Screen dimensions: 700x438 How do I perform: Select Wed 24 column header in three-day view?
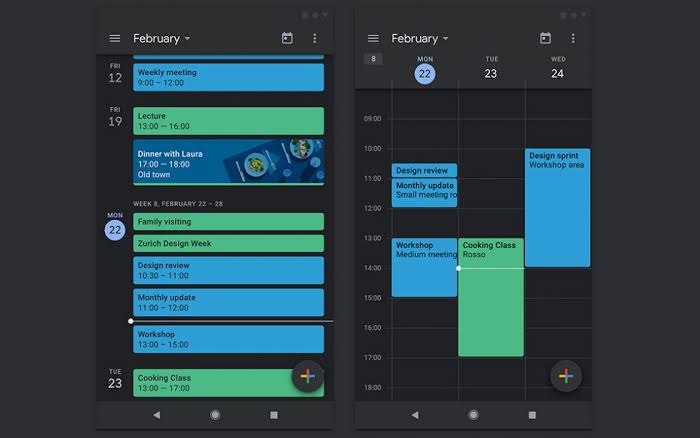pyautogui.click(x=558, y=68)
